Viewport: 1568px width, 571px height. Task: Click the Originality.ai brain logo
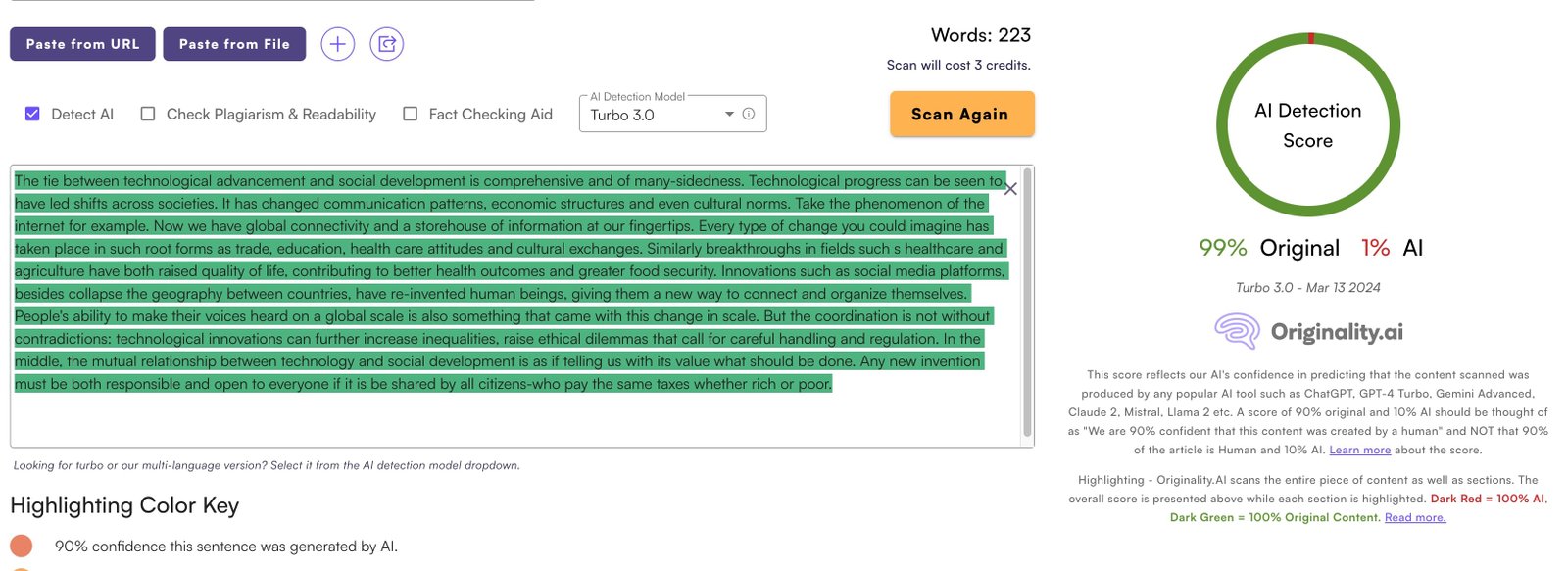1237,332
